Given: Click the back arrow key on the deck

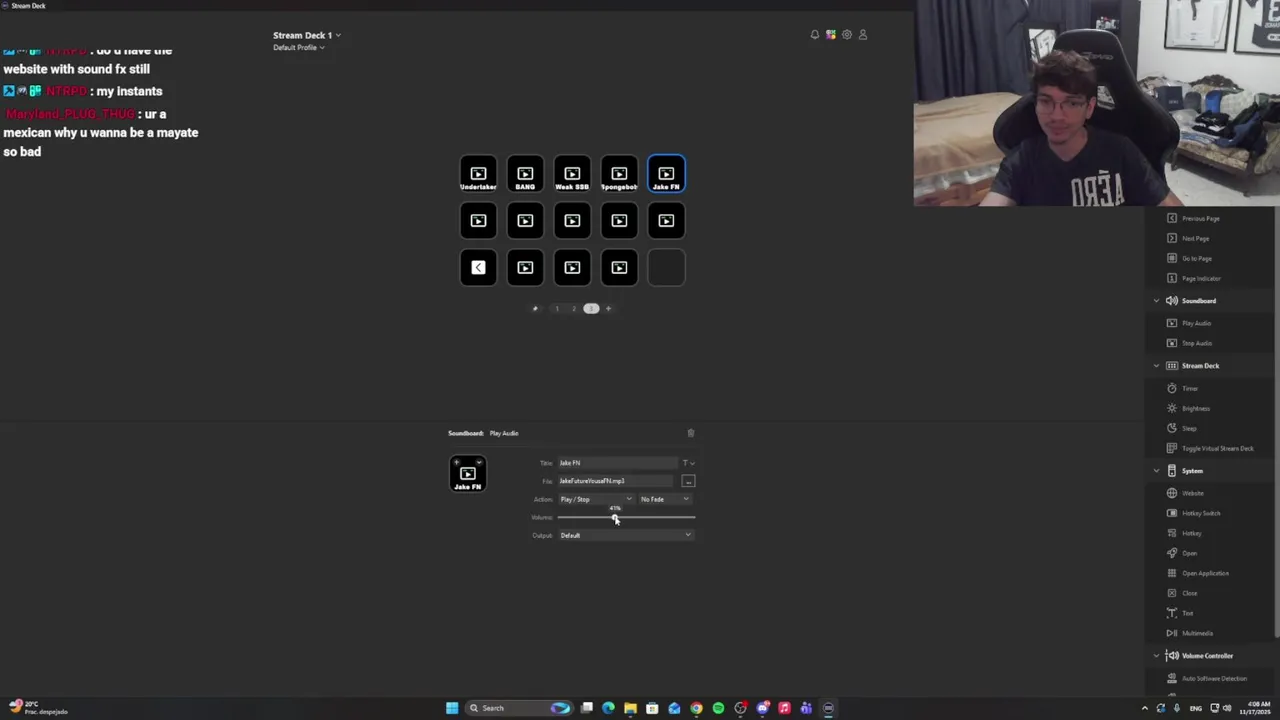Looking at the screenshot, I should click(478, 267).
